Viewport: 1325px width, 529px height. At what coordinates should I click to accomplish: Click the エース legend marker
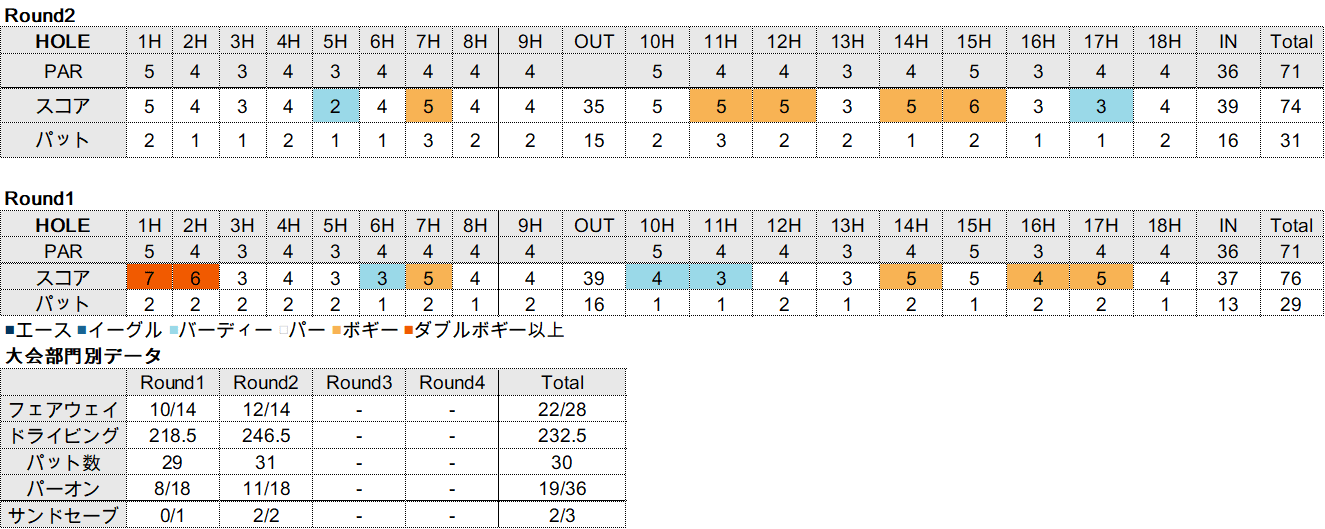click(10, 330)
